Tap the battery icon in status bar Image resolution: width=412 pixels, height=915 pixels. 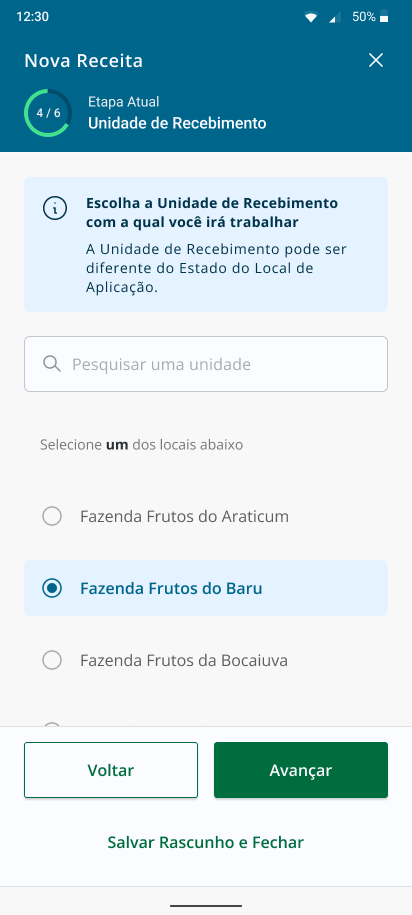click(x=383, y=17)
